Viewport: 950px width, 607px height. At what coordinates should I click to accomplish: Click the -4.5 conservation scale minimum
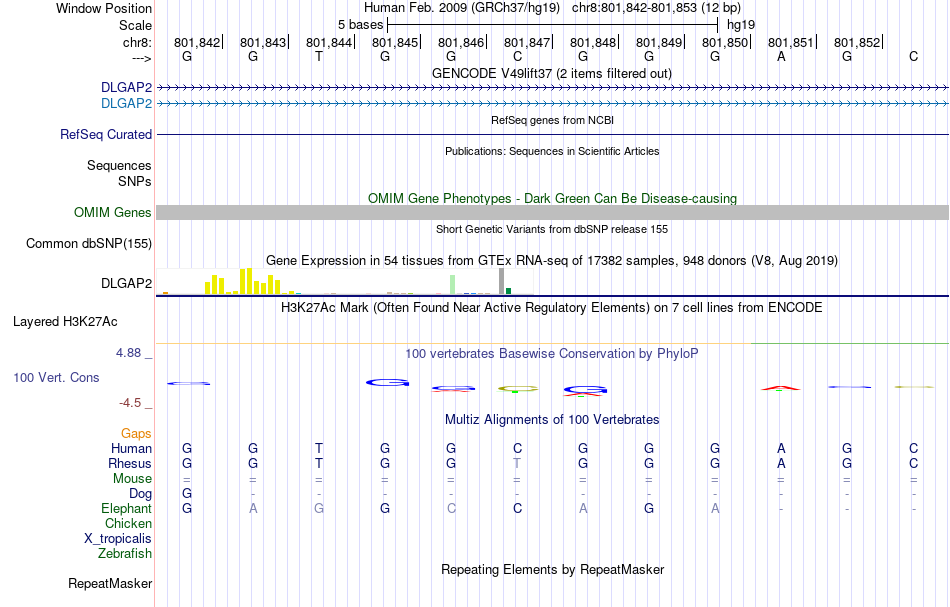click(130, 403)
